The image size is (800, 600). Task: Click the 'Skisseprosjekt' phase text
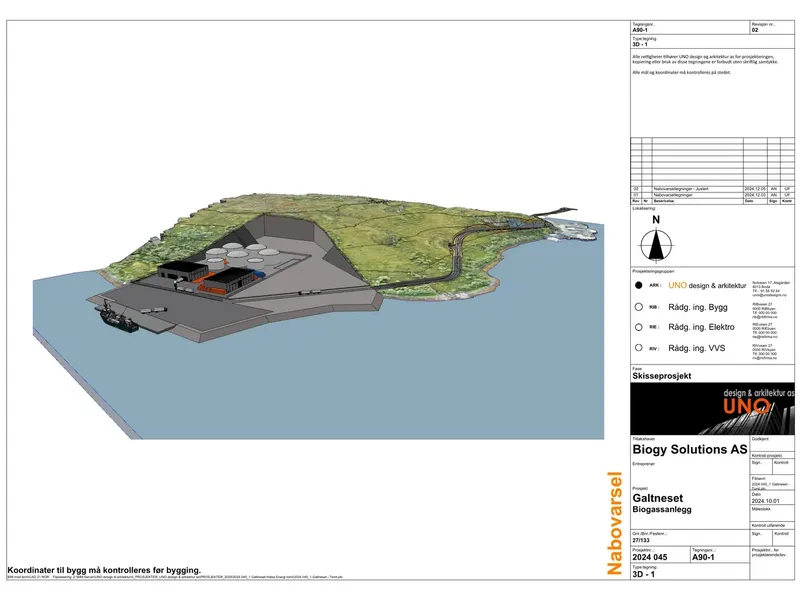pos(662,376)
